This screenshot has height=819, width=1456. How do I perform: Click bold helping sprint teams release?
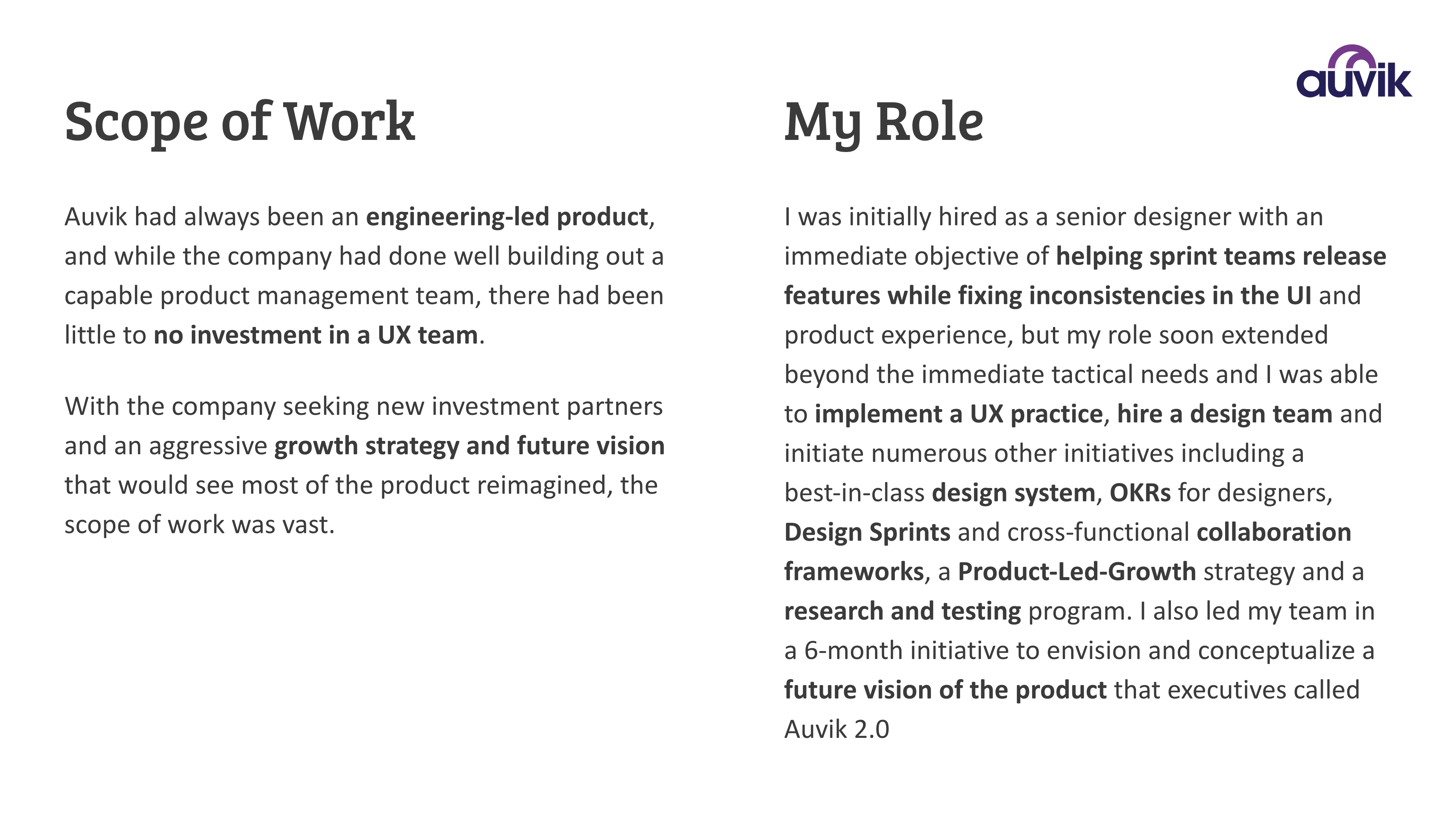coord(1221,257)
